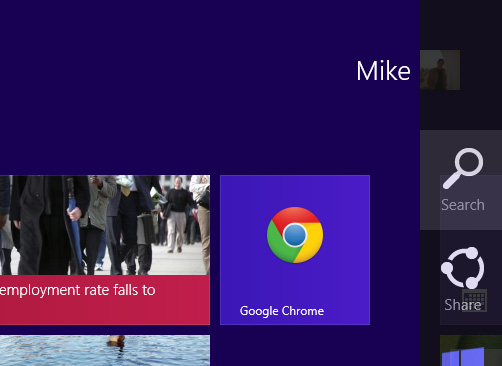The image size is (502, 366).
Task: Select the Share label text
Action: (x=463, y=305)
